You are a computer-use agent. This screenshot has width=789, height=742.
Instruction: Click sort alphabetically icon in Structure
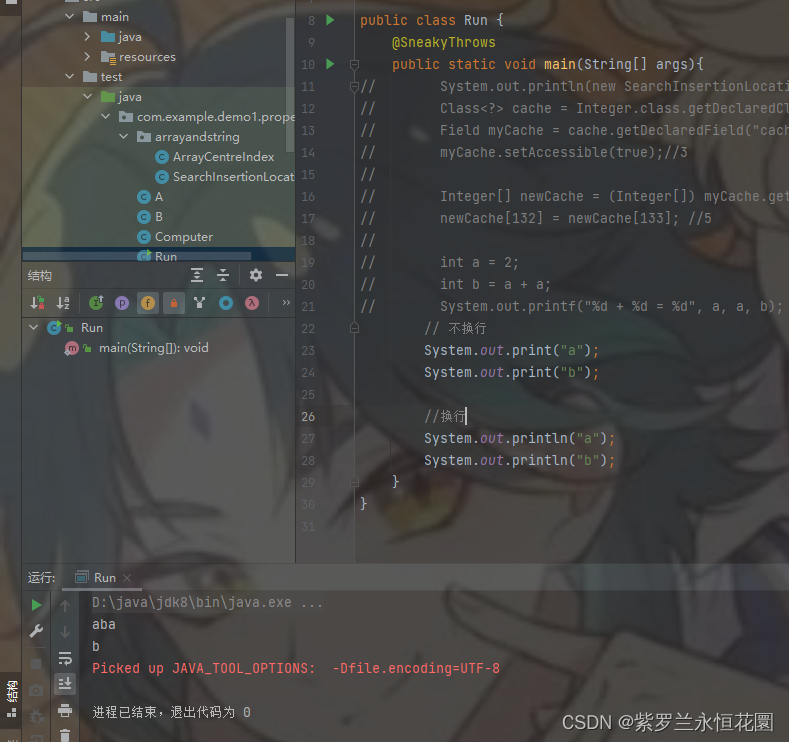coord(63,303)
